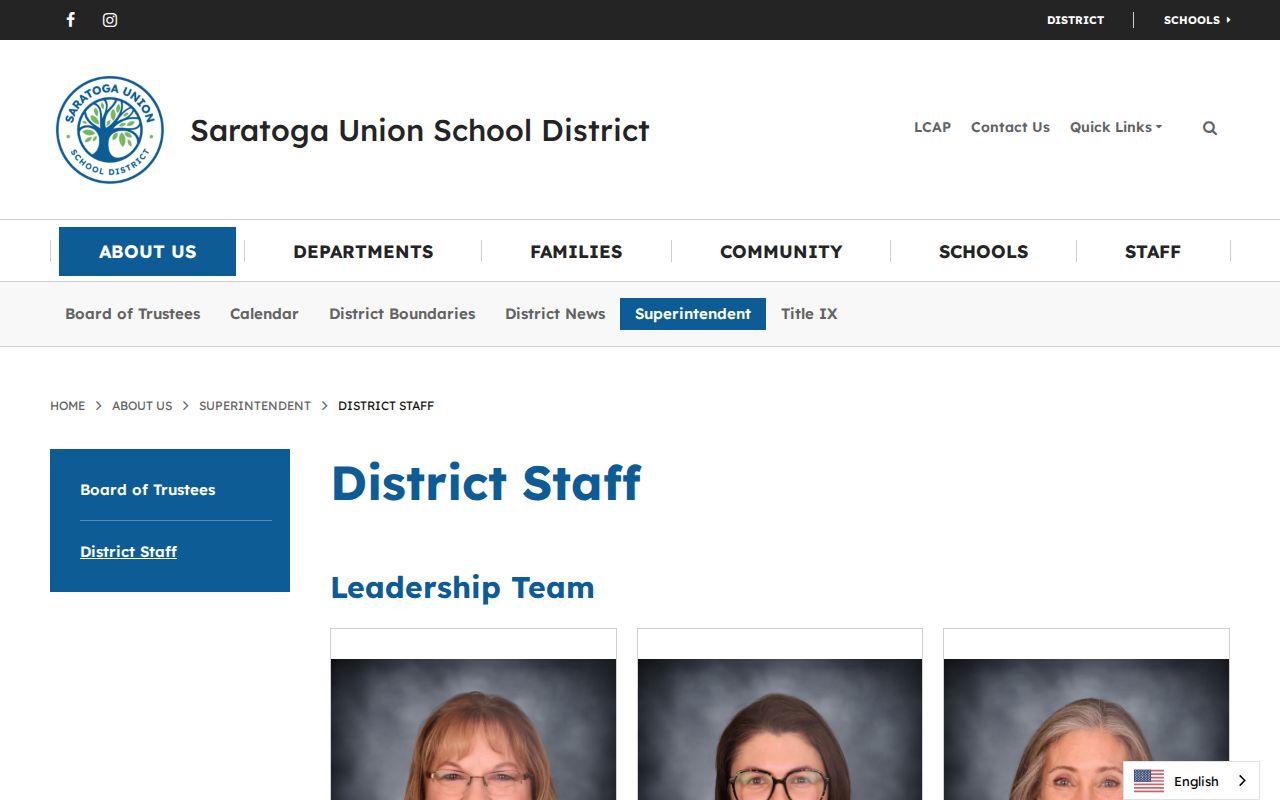Open the Quick Links dropdown

tap(1116, 127)
